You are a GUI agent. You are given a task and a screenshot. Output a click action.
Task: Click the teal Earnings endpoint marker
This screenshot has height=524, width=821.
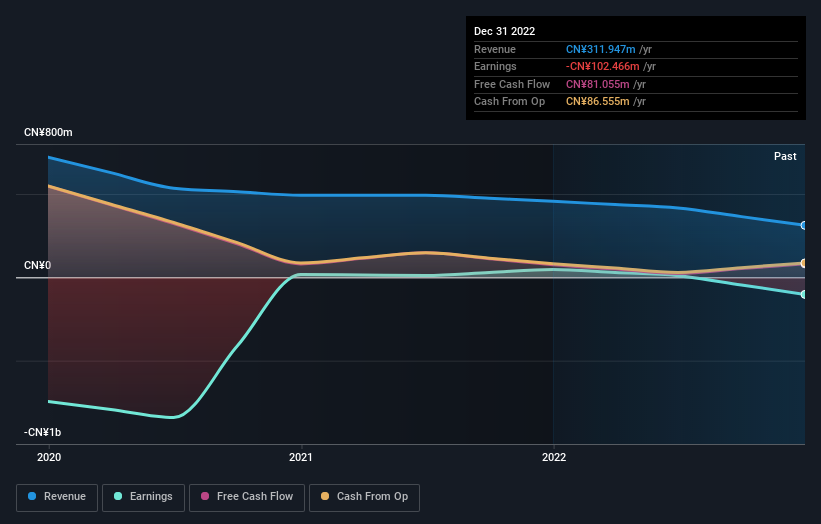(x=803, y=295)
